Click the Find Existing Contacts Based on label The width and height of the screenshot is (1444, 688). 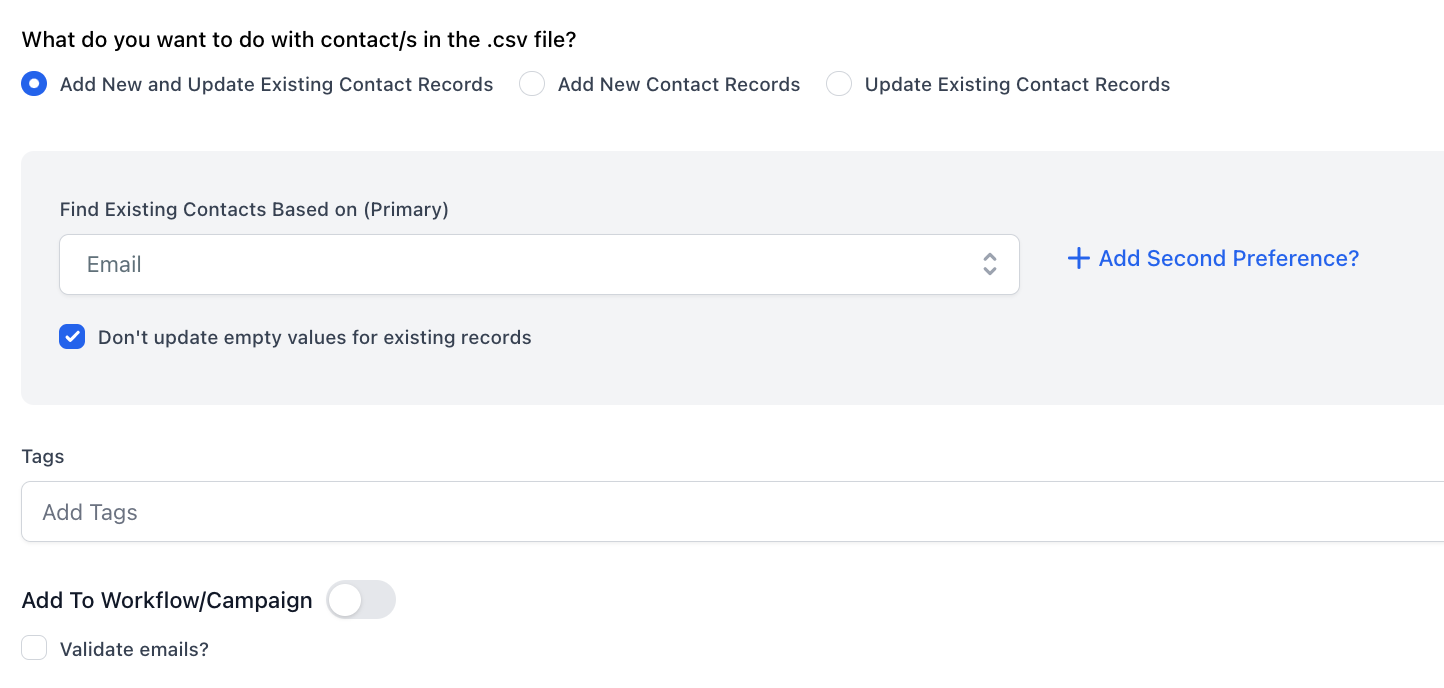(254, 209)
